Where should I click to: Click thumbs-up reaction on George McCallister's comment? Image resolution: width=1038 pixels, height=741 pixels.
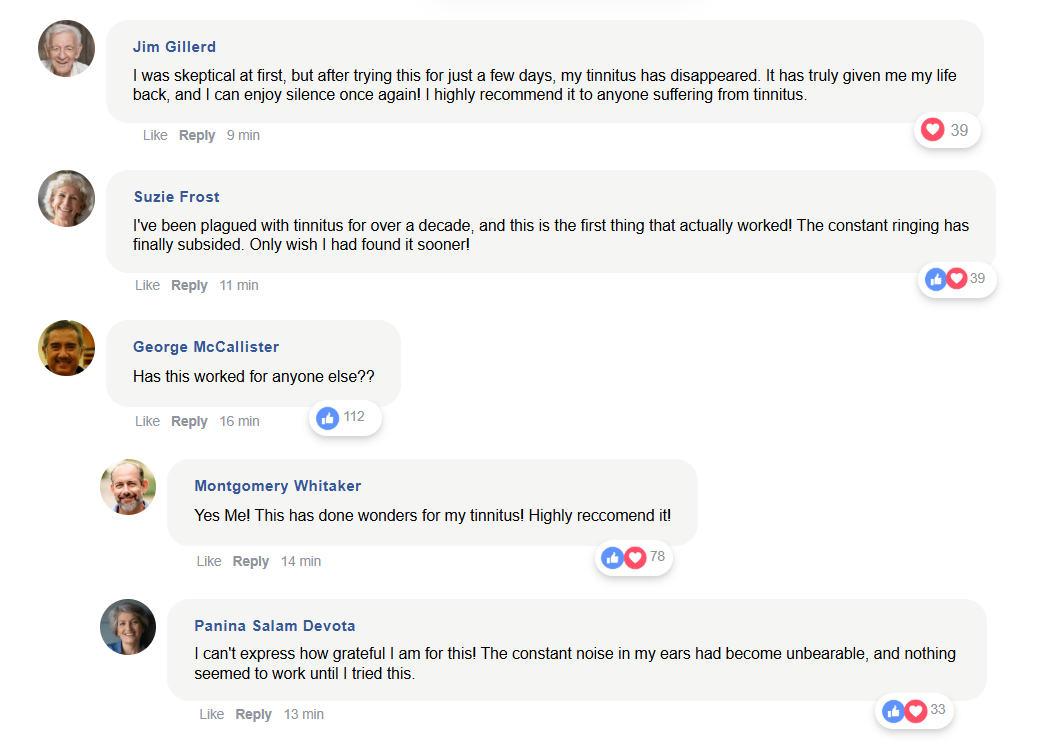(x=327, y=418)
